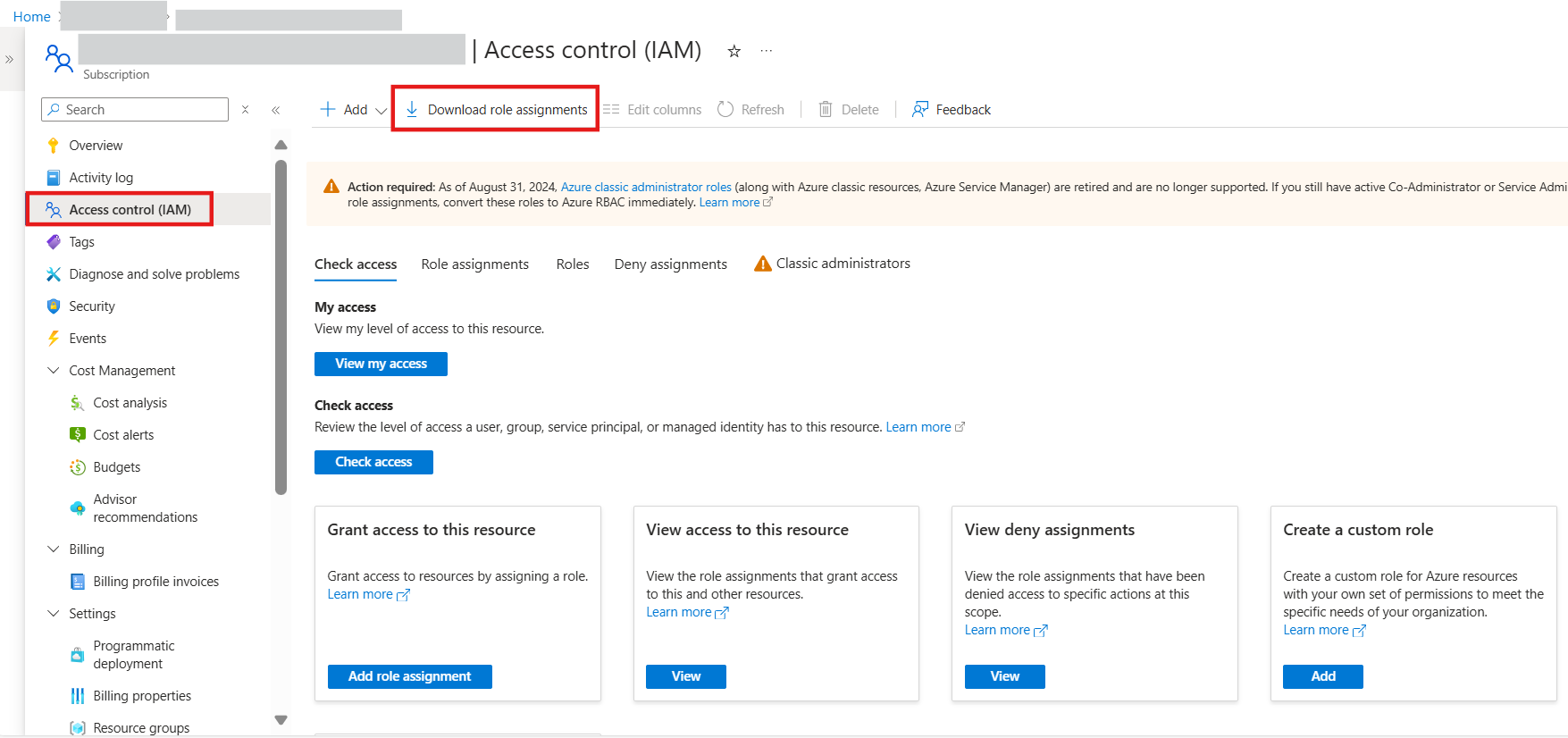
Task: Click the download arrow icon in toolbar
Action: point(412,109)
